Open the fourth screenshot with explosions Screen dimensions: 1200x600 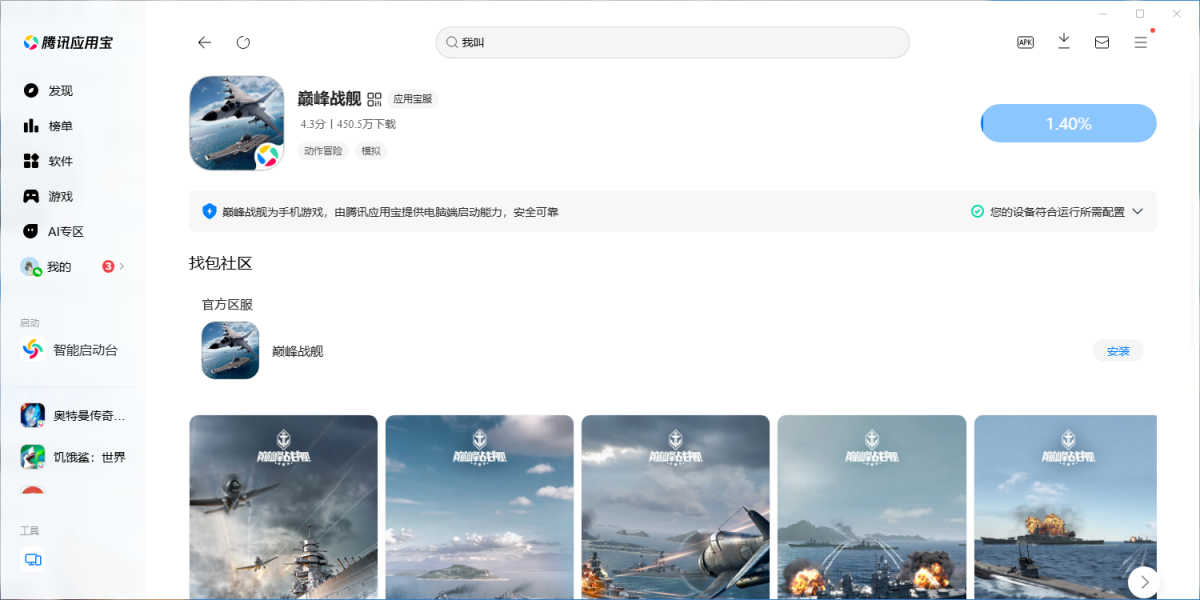coord(872,507)
